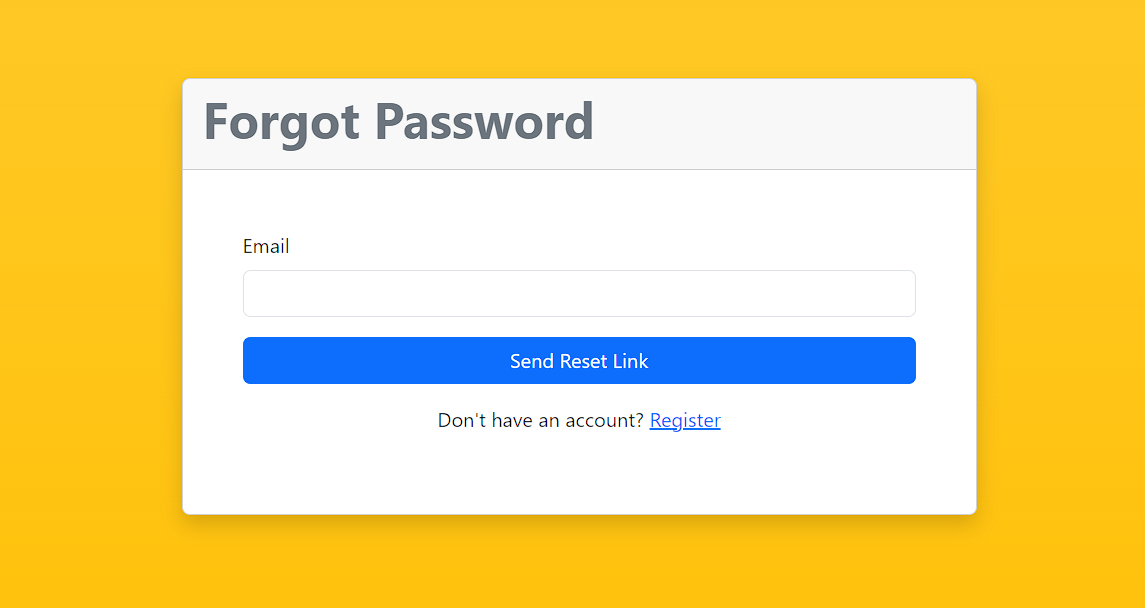Submit the password reset request
This screenshot has height=608, width=1145.
pyautogui.click(x=579, y=360)
